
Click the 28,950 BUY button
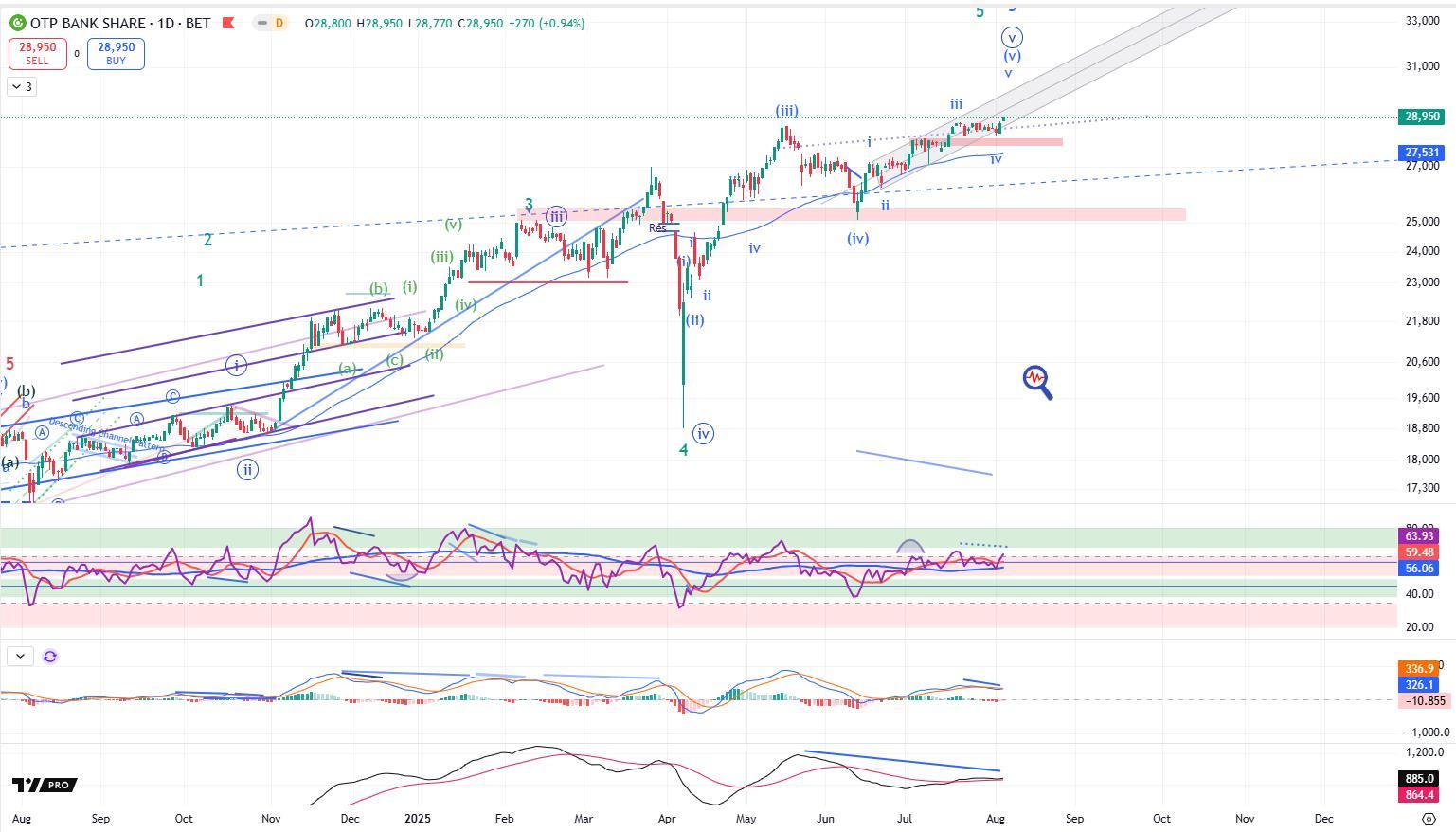(x=116, y=53)
